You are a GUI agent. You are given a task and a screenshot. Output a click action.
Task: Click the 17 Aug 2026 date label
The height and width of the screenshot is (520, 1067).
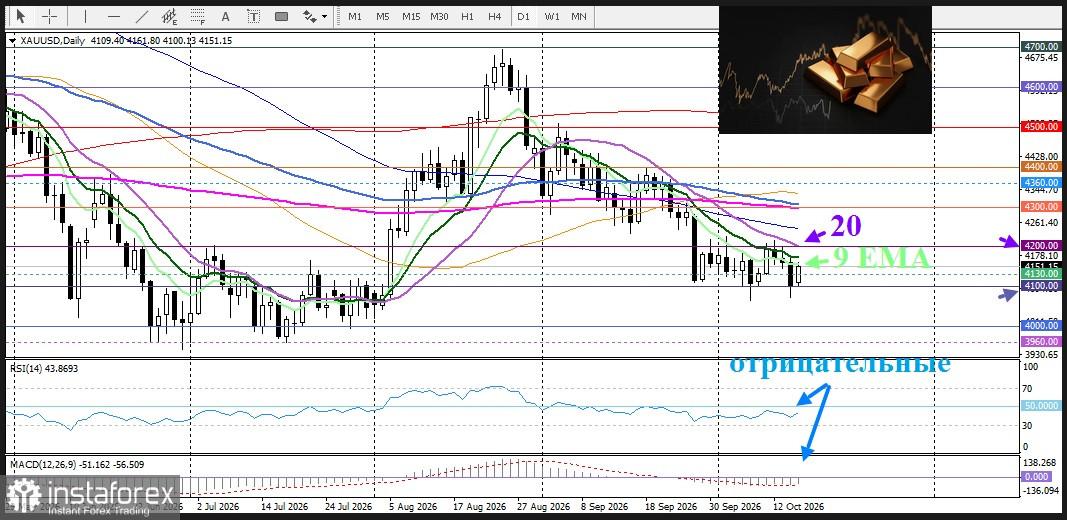(481, 507)
